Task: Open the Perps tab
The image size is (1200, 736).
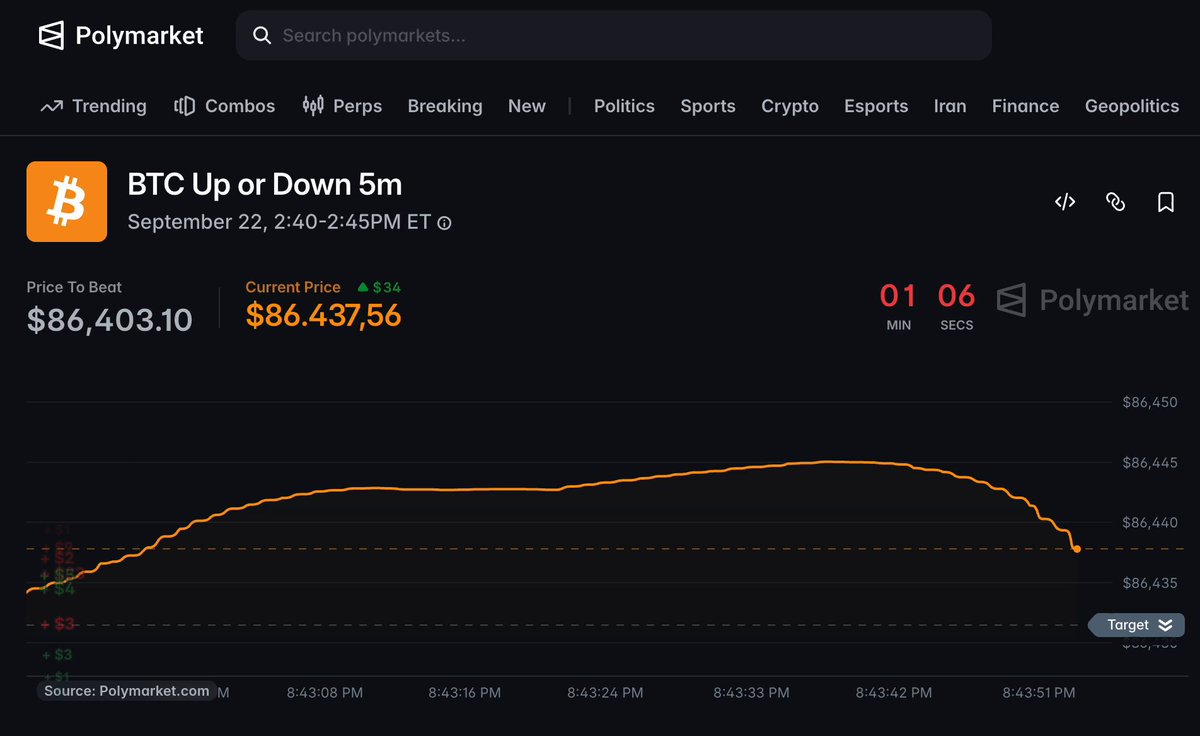Action: pyautogui.click(x=342, y=106)
